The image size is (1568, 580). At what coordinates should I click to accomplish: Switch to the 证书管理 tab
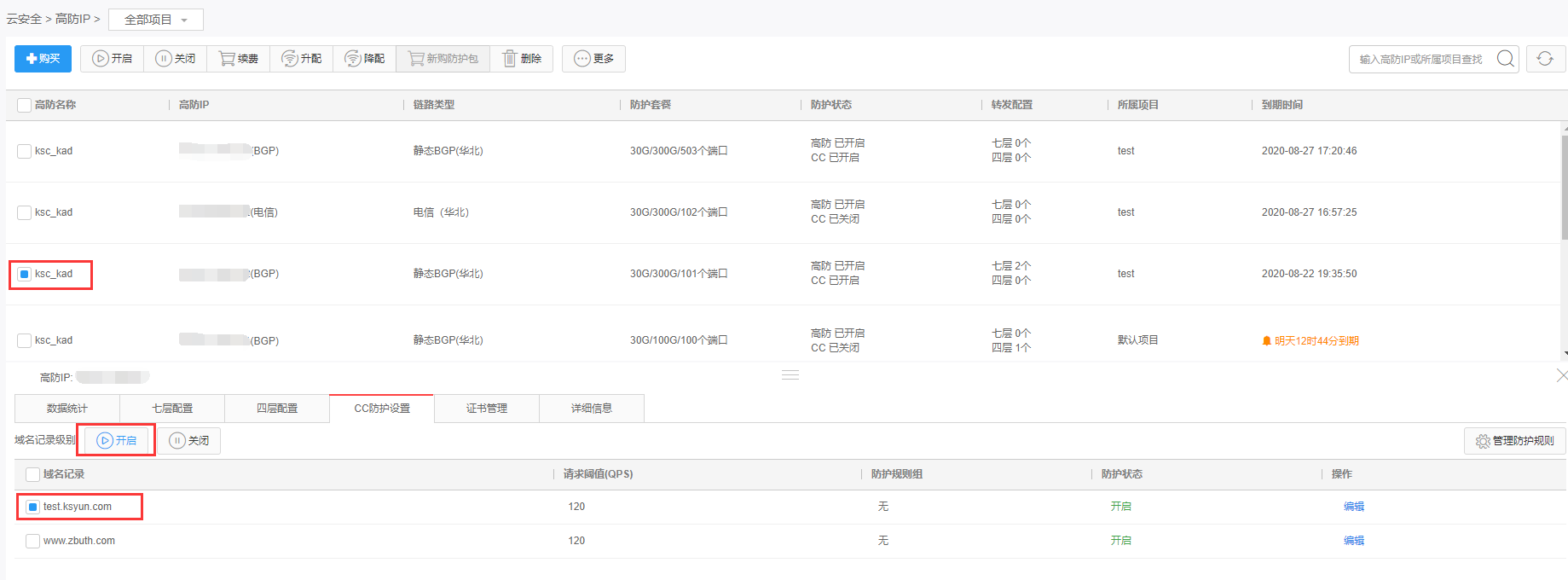tap(487, 409)
